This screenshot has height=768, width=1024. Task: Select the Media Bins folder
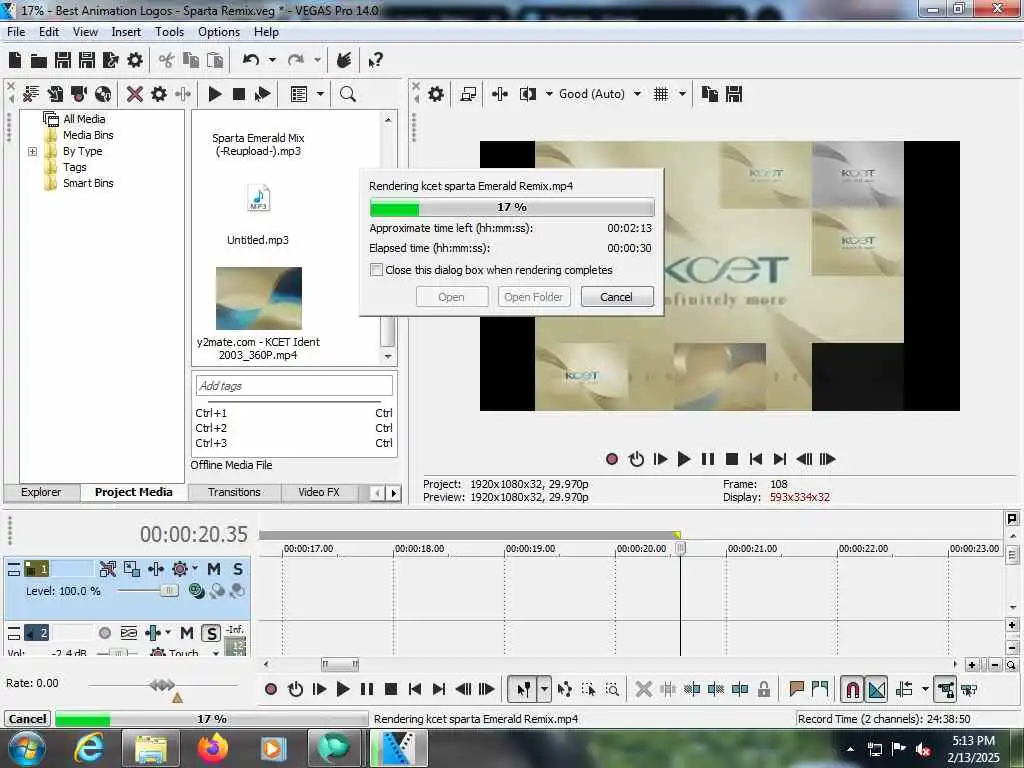click(88, 135)
